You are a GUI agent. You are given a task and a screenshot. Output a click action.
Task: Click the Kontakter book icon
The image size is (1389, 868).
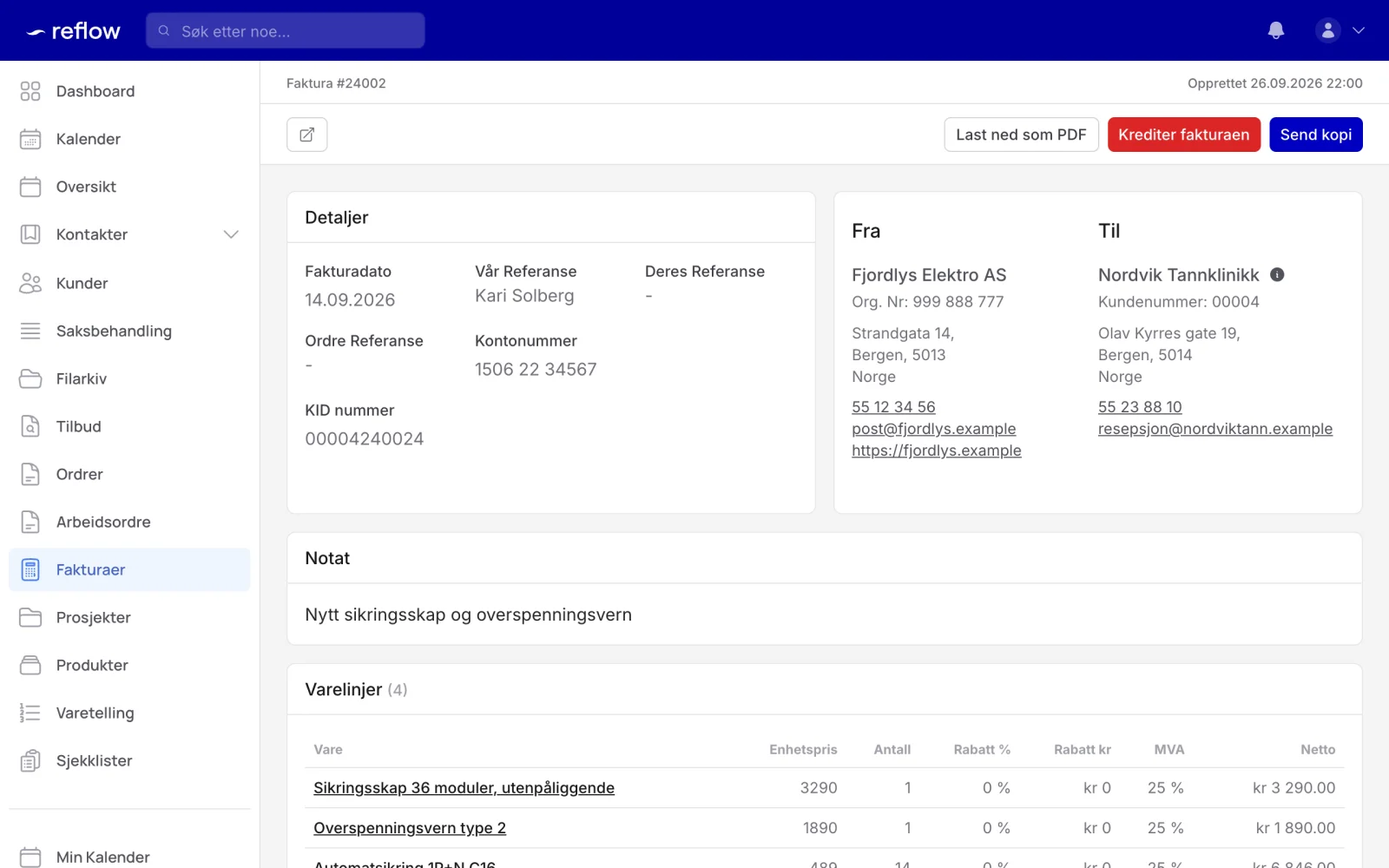pyautogui.click(x=30, y=234)
